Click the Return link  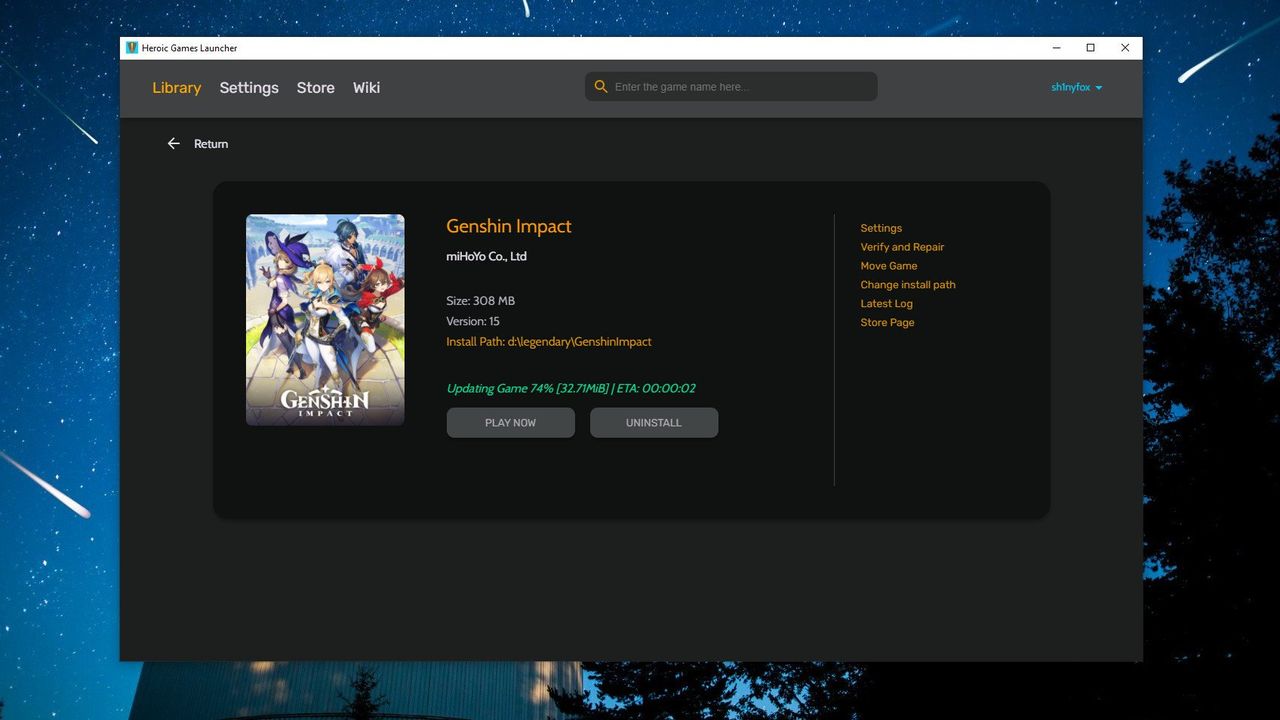coord(211,144)
